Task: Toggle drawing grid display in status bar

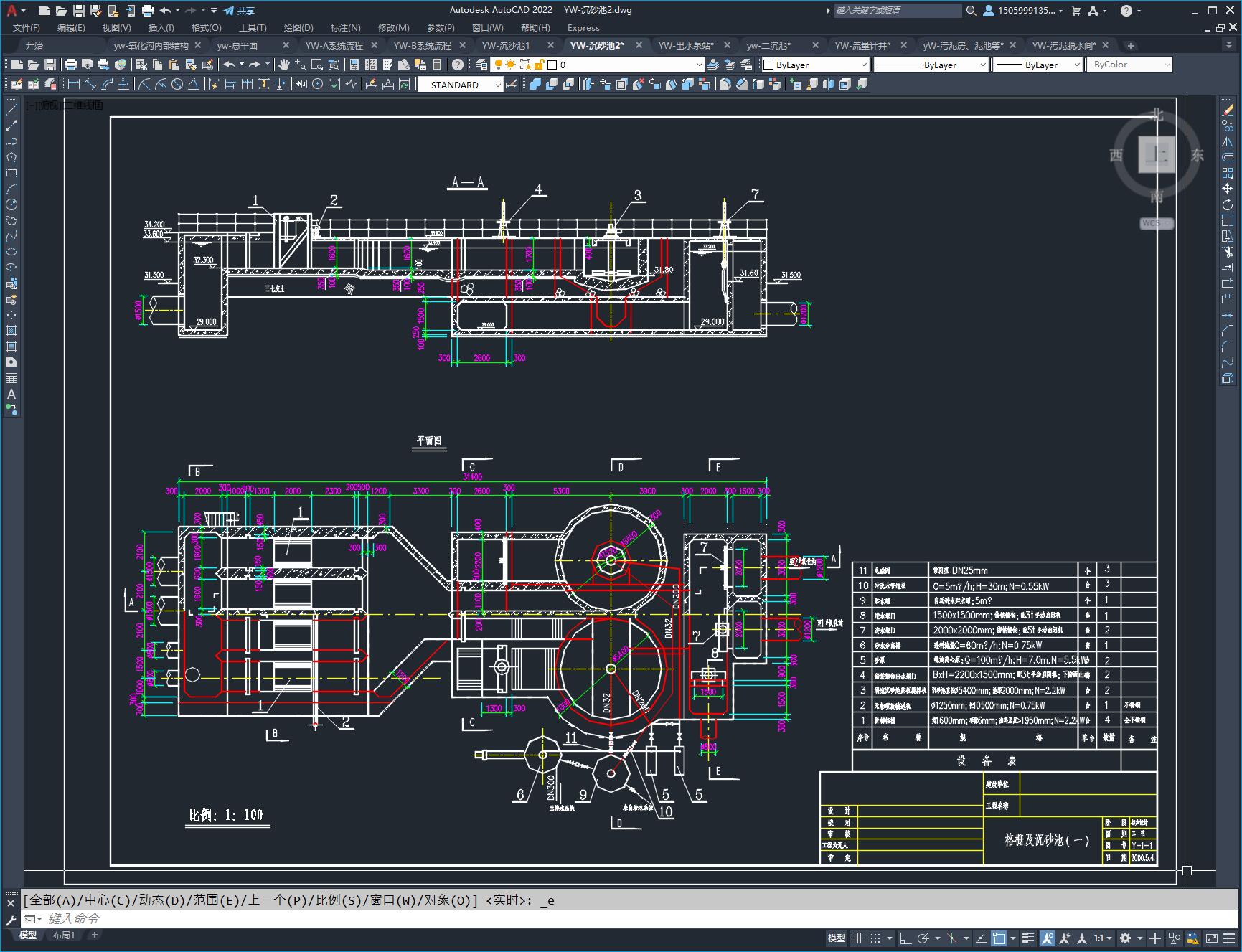Action: pos(857,938)
